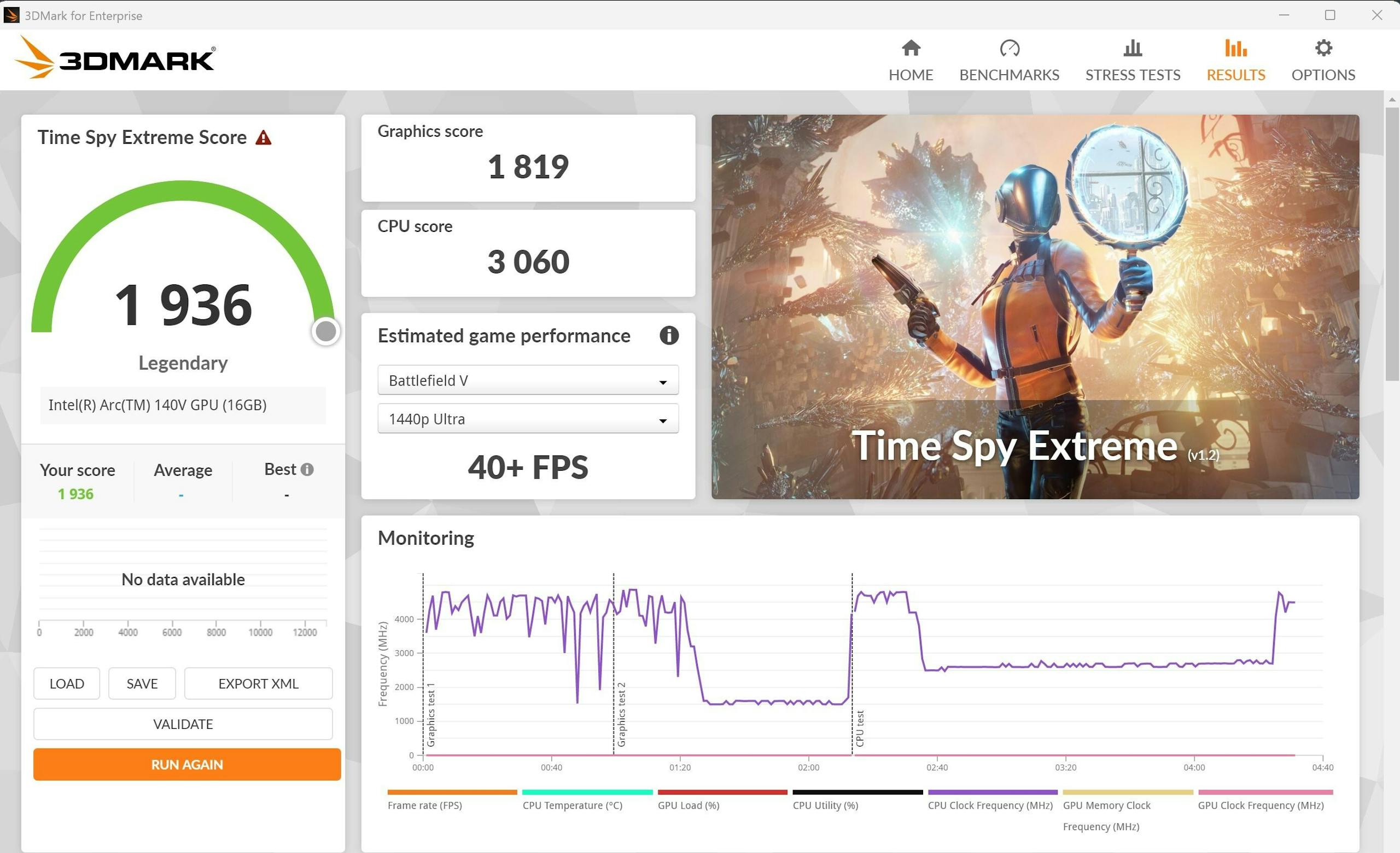
Task: Expand the 1440p Ultra resolution dropdown
Action: click(528, 418)
